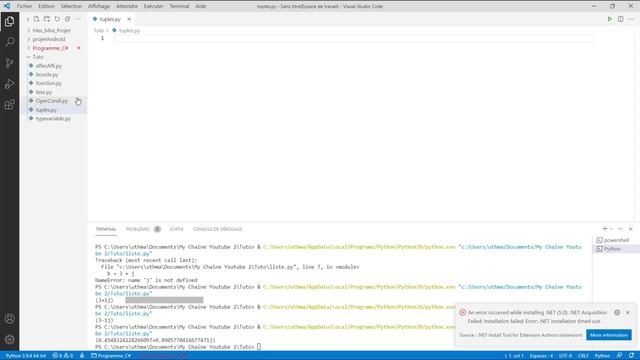Viewport: 640px width, 360px height.
Task: Create a new file in Explorer
Action: (x=36, y=19)
